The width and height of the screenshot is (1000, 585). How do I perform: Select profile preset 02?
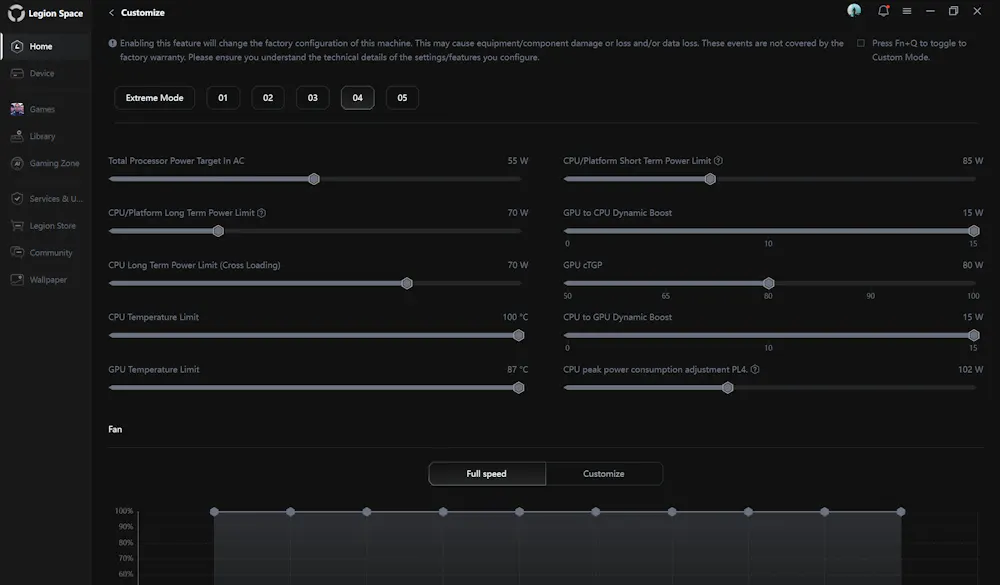(x=268, y=98)
